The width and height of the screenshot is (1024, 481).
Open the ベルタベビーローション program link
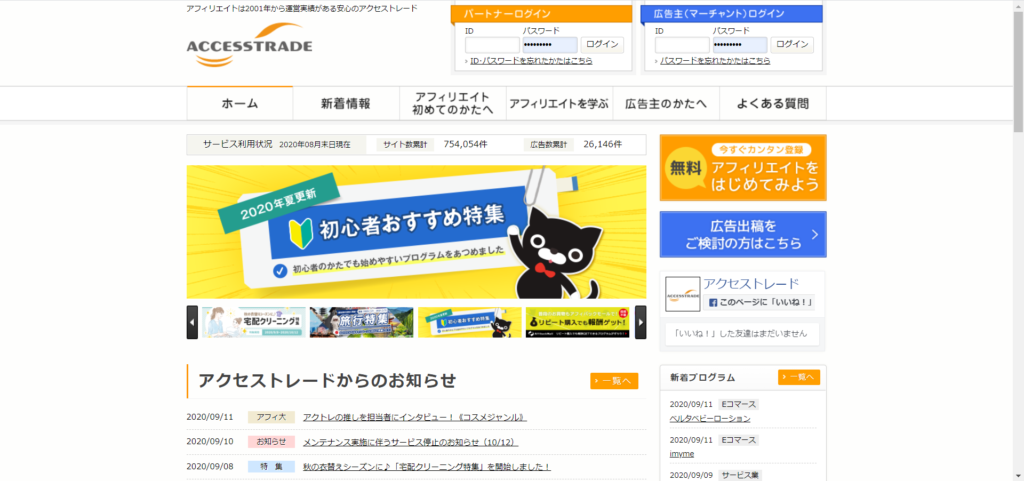click(710, 418)
